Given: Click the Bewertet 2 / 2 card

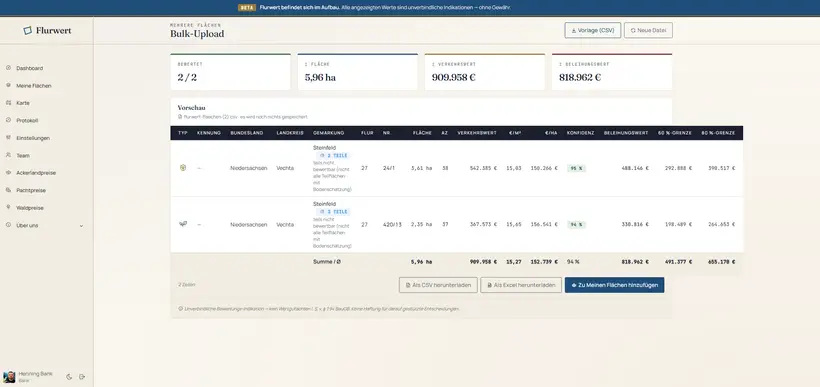Looking at the screenshot, I should click(230, 72).
